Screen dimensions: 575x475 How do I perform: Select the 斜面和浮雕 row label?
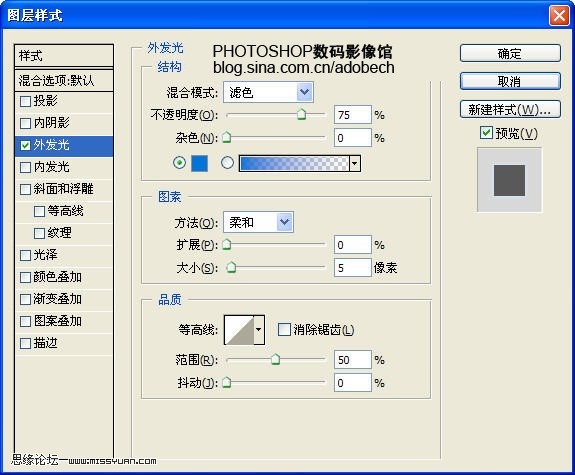point(63,189)
